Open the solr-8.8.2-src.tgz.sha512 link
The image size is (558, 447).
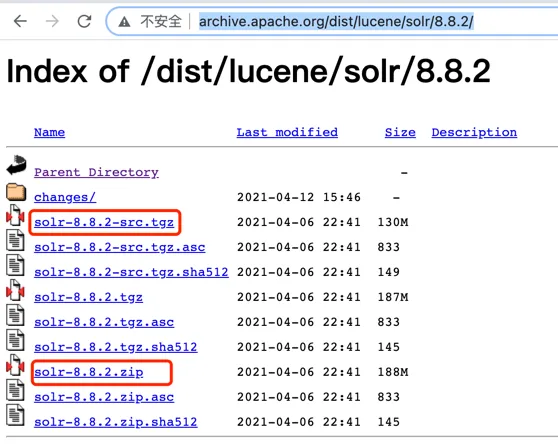click(131, 272)
